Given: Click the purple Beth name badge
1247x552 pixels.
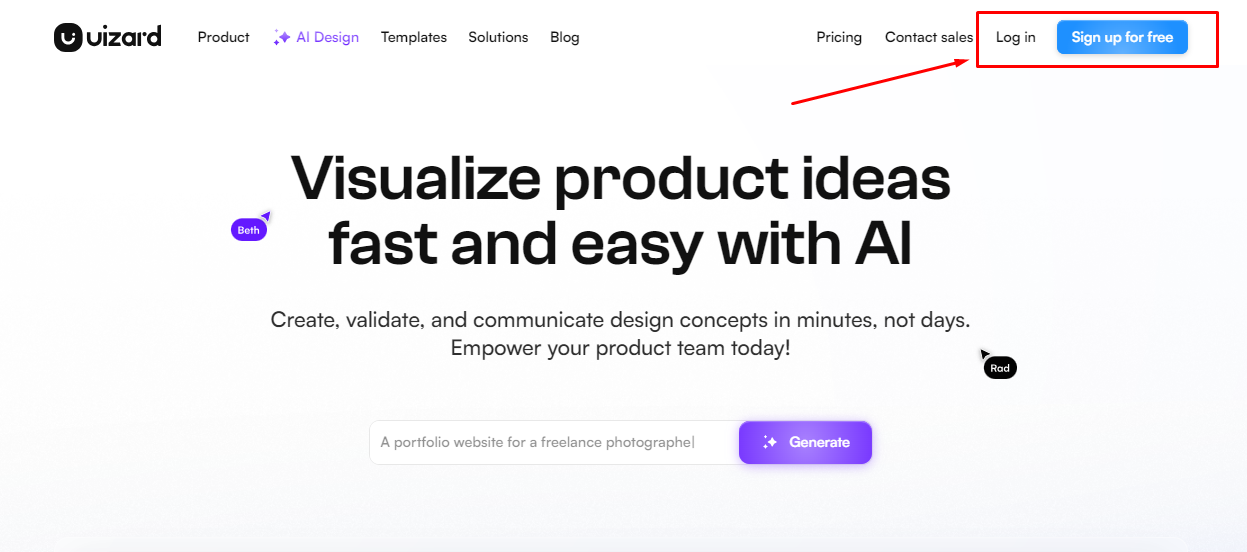Looking at the screenshot, I should pos(249,230).
